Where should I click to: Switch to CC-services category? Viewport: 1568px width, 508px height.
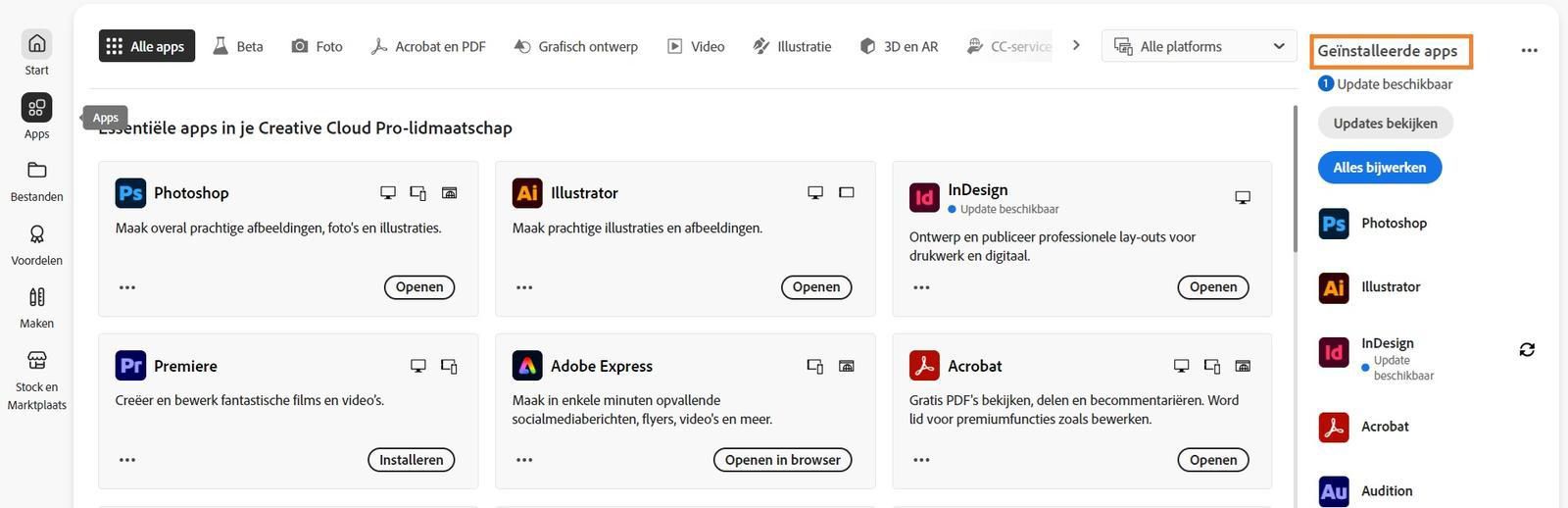click(x=1008, y=46)
